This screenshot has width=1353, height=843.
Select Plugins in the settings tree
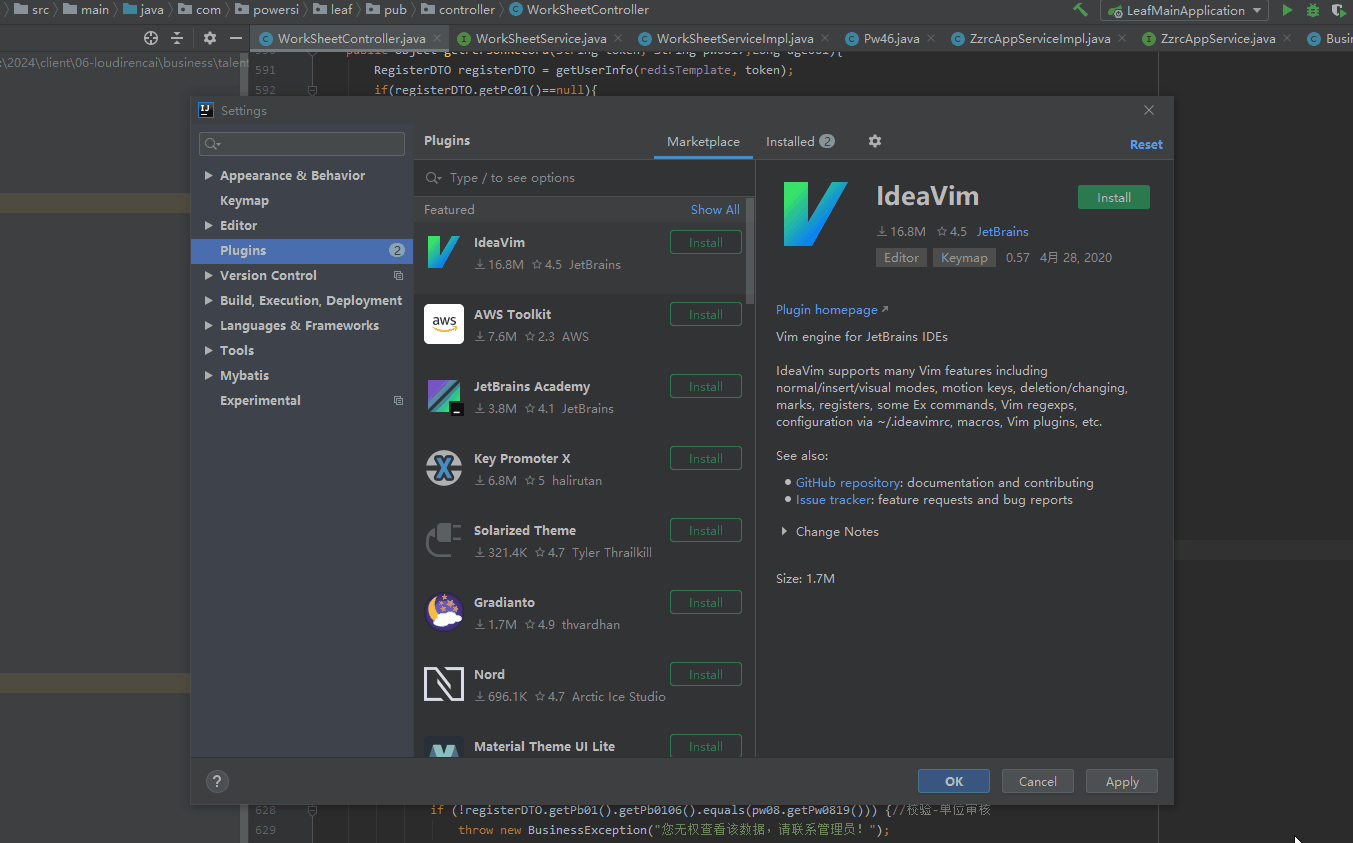click(x=302, y=251)
